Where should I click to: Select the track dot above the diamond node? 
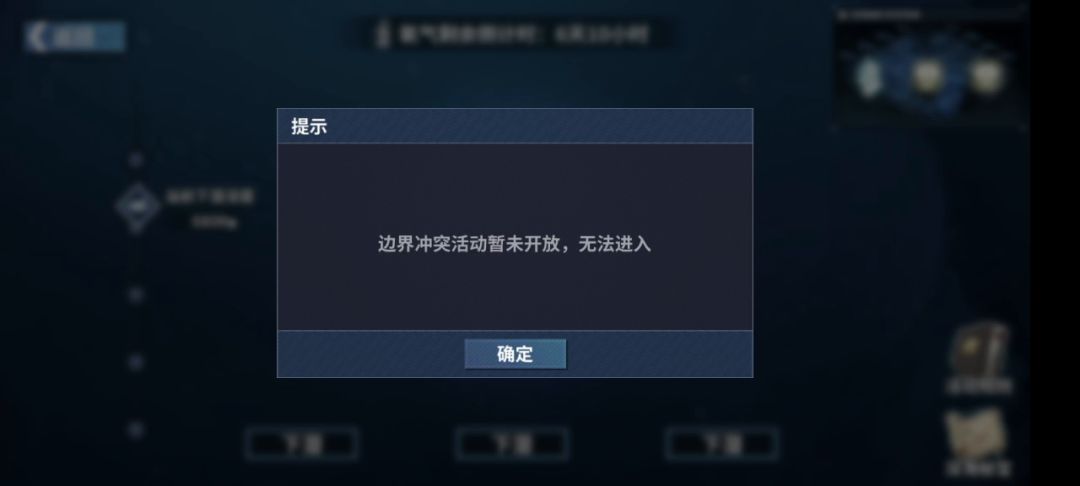point(136,160)
